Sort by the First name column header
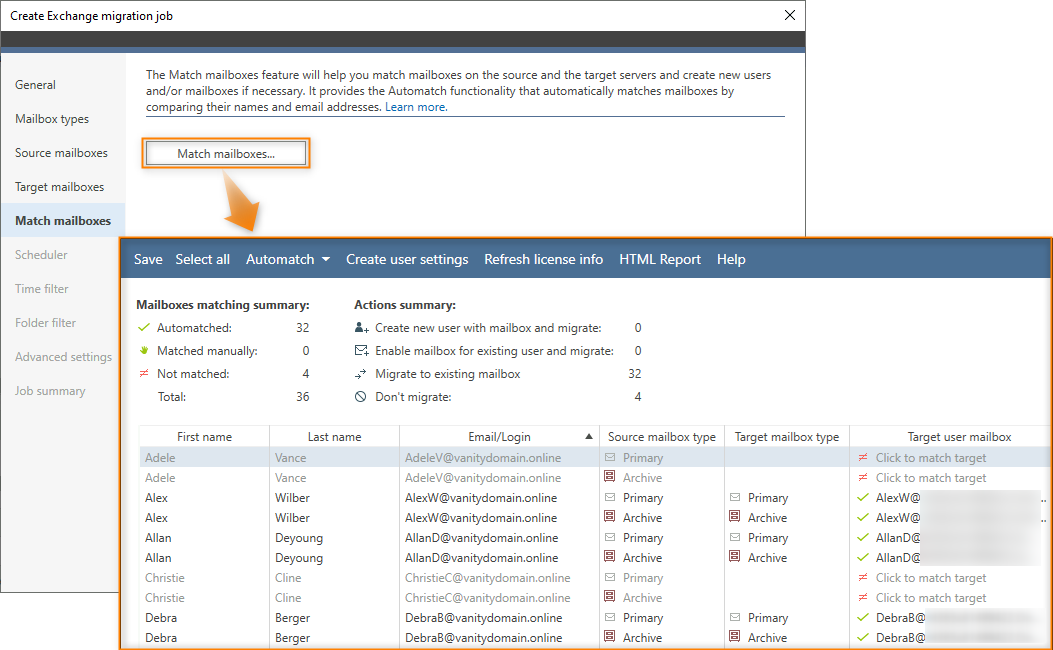 point(204,436)
